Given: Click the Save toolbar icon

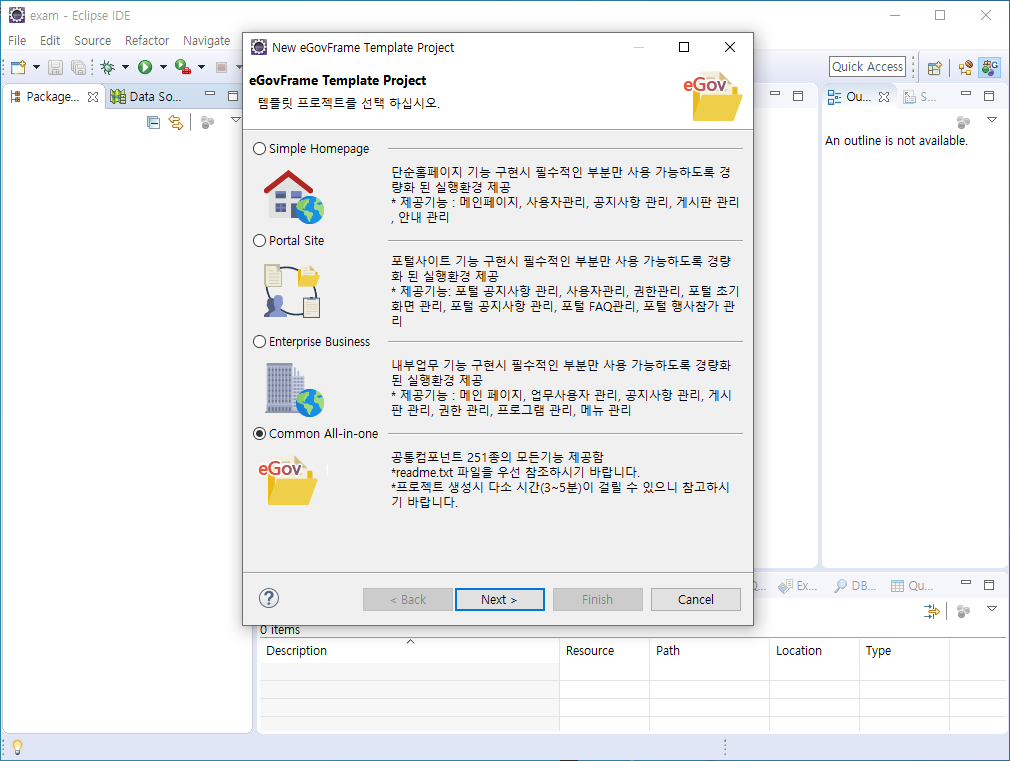Looking at the screenshot, I should click(x=55, y=67).
